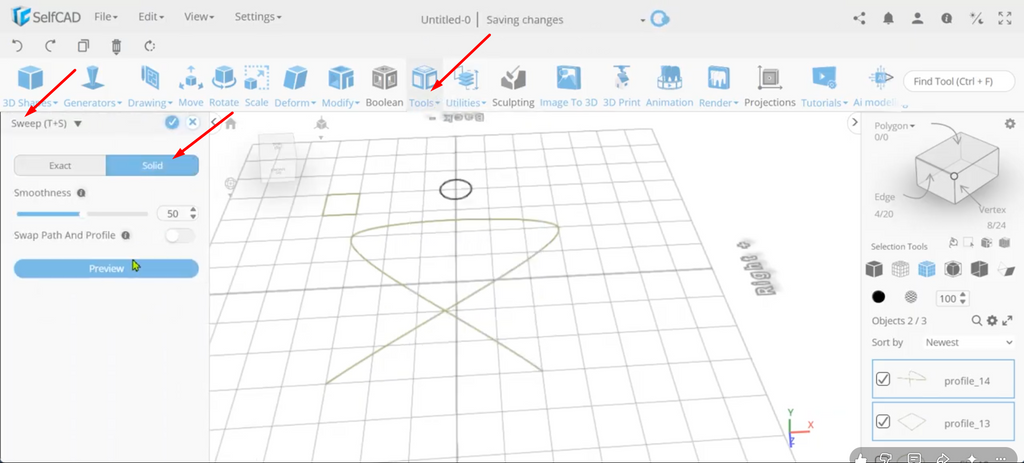Click the percent icon in header
Screen dimensions: 1024x463
click(976, 19)
